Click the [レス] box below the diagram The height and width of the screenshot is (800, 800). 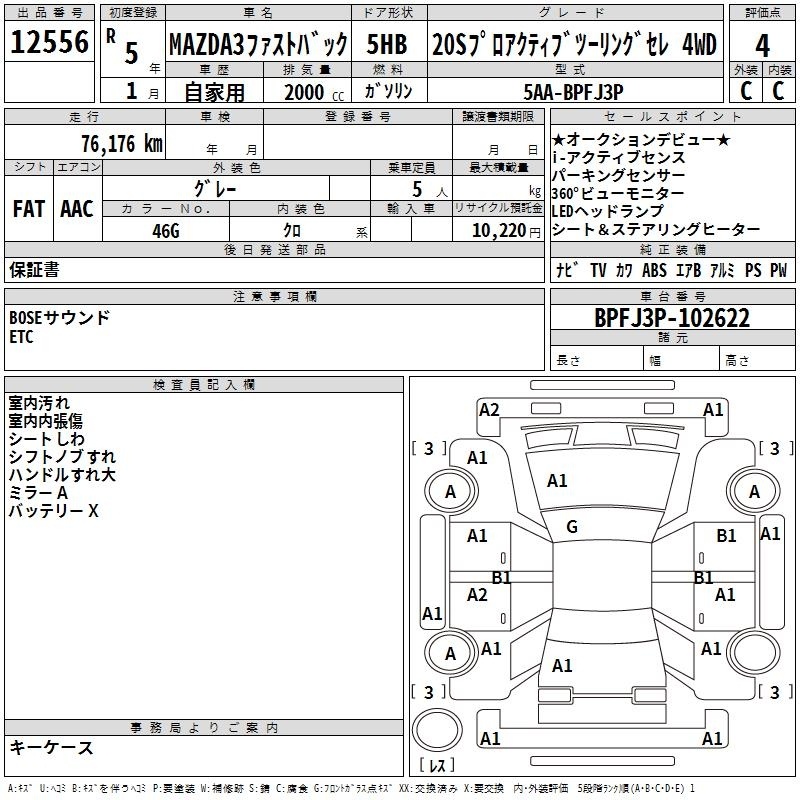(436, 766)
